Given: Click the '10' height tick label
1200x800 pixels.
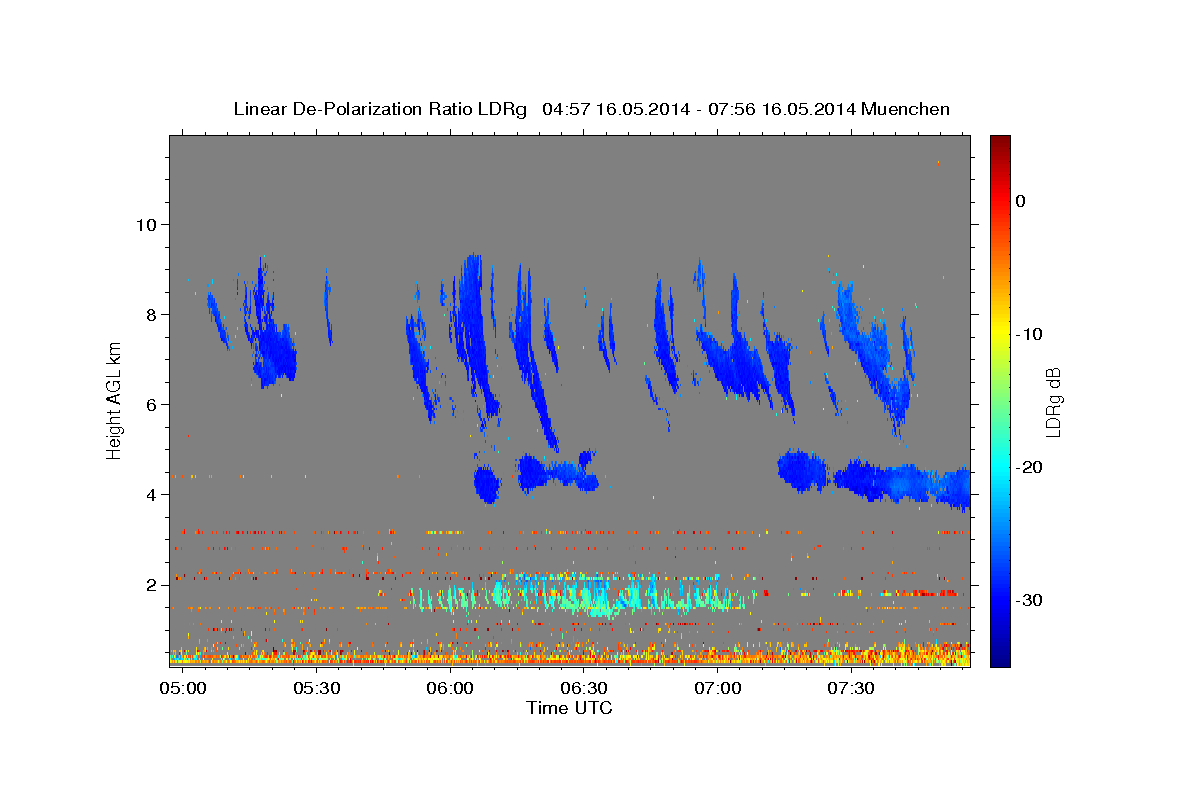Looking at the screenshot, I should [146, 224].
